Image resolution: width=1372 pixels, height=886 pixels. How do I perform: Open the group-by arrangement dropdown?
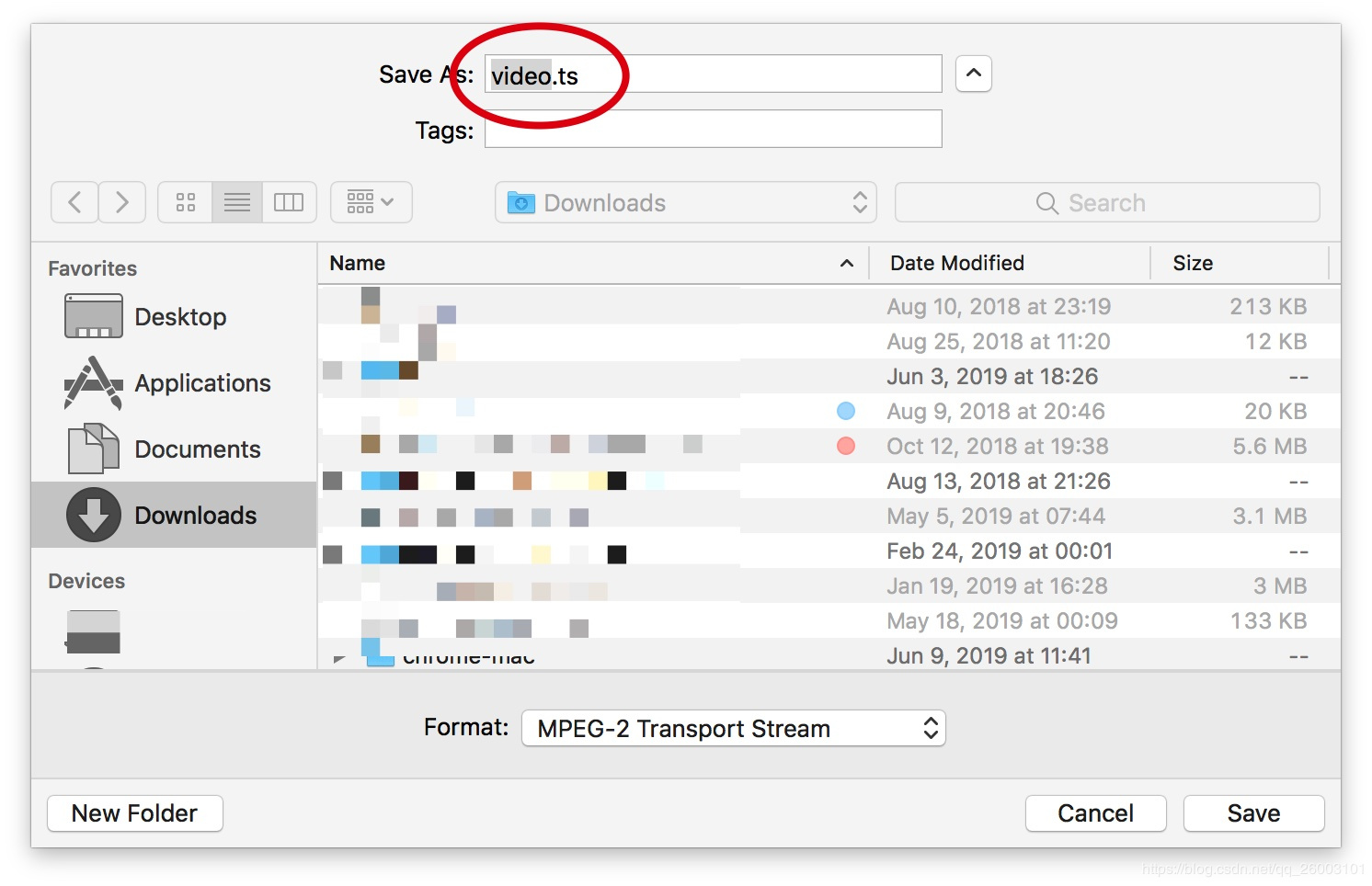coord(371,202)
